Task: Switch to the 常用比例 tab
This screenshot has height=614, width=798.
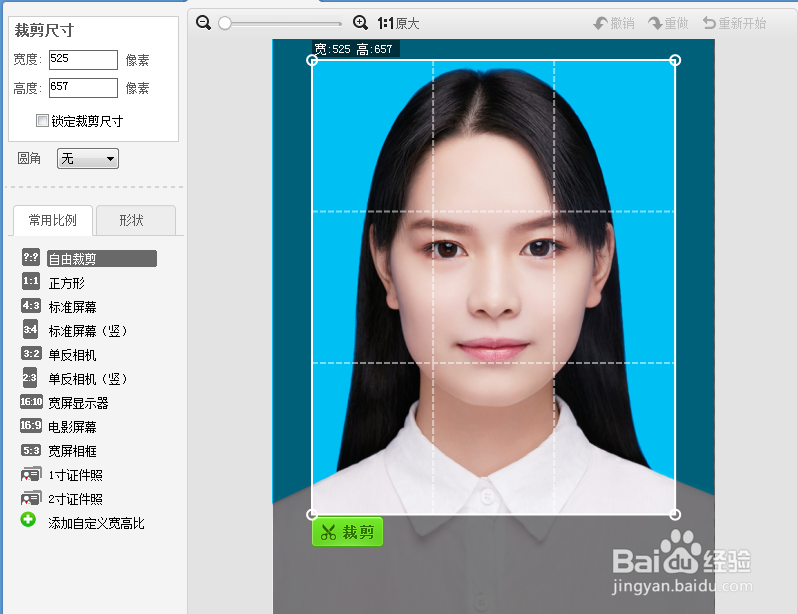Action: (x=53, y=220)
